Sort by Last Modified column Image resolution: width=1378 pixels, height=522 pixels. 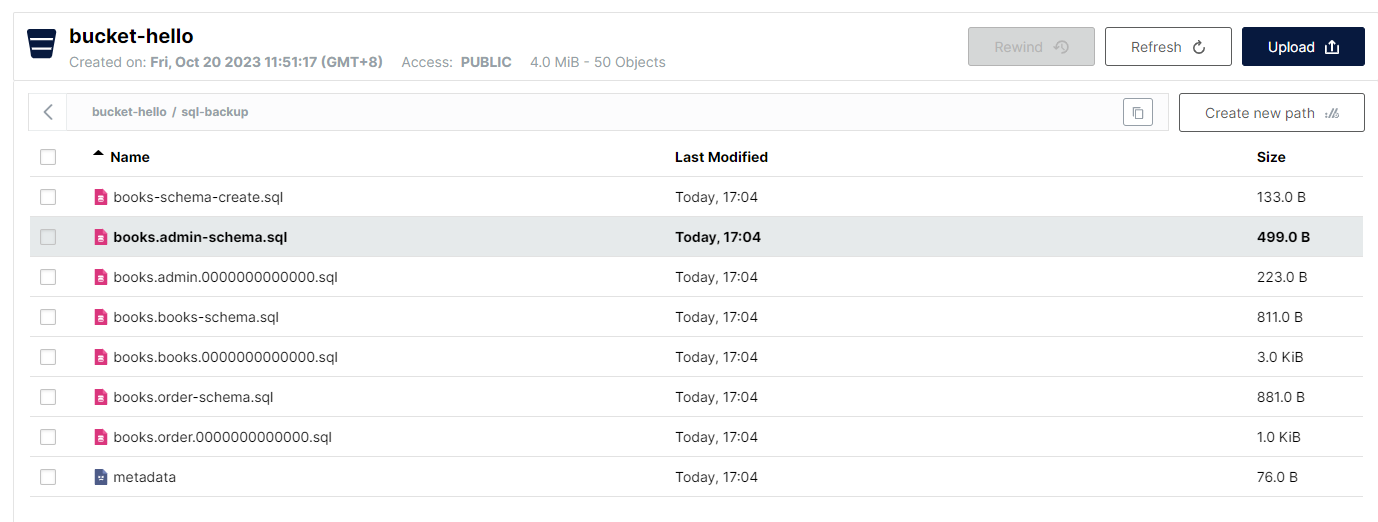click(x=721, y=157)
